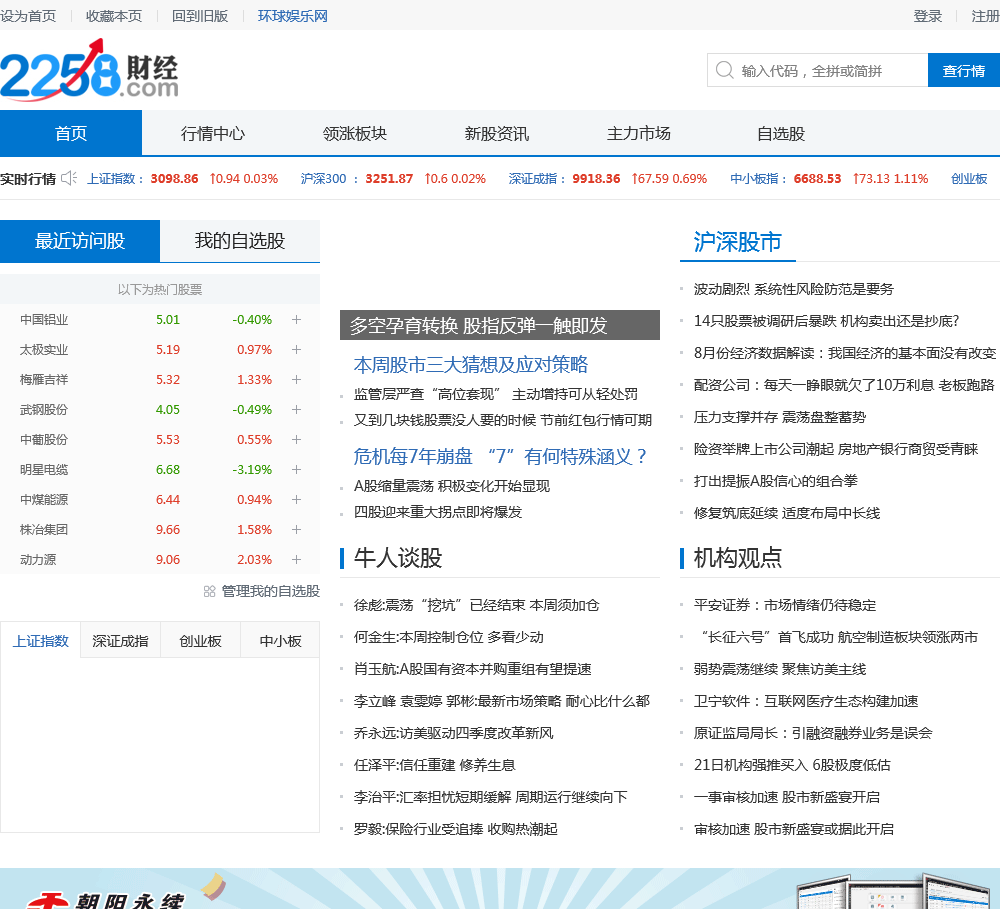The image size is (1000, 909).
Task: Click the 朝阳永续 banner advertisement
Action: click(500, 889)
